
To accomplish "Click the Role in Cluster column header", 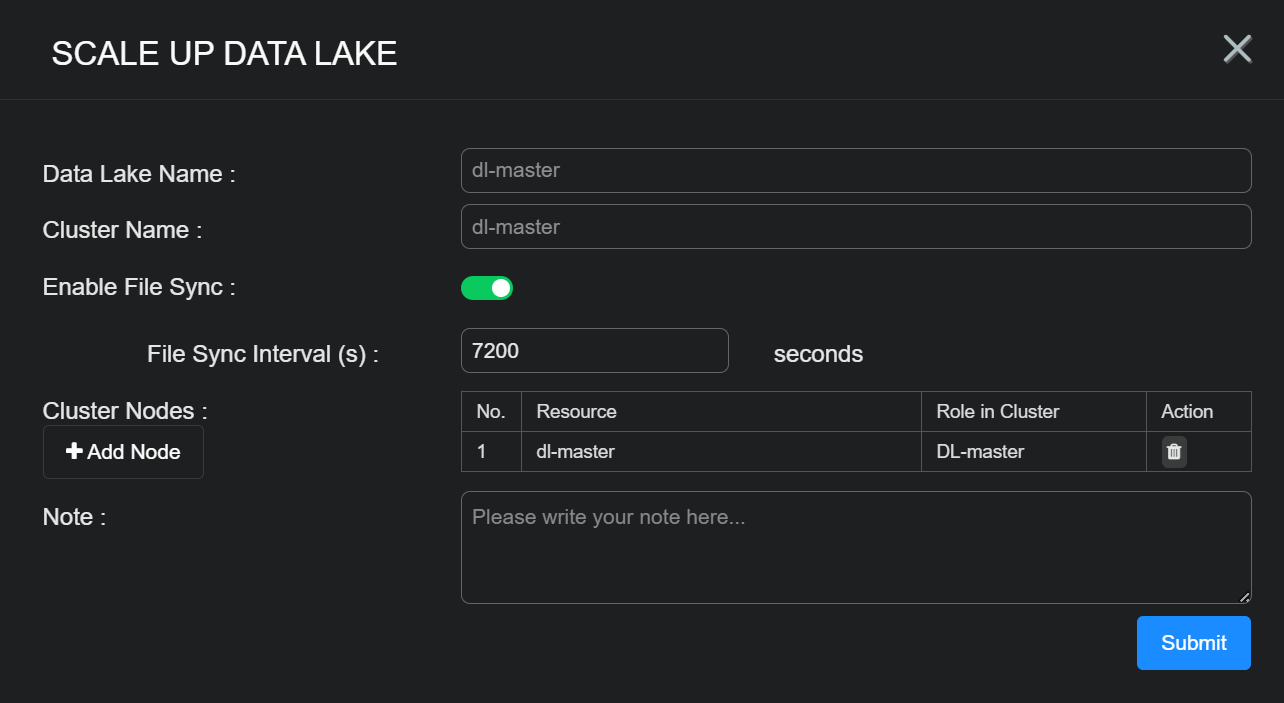I will point(997,412).
